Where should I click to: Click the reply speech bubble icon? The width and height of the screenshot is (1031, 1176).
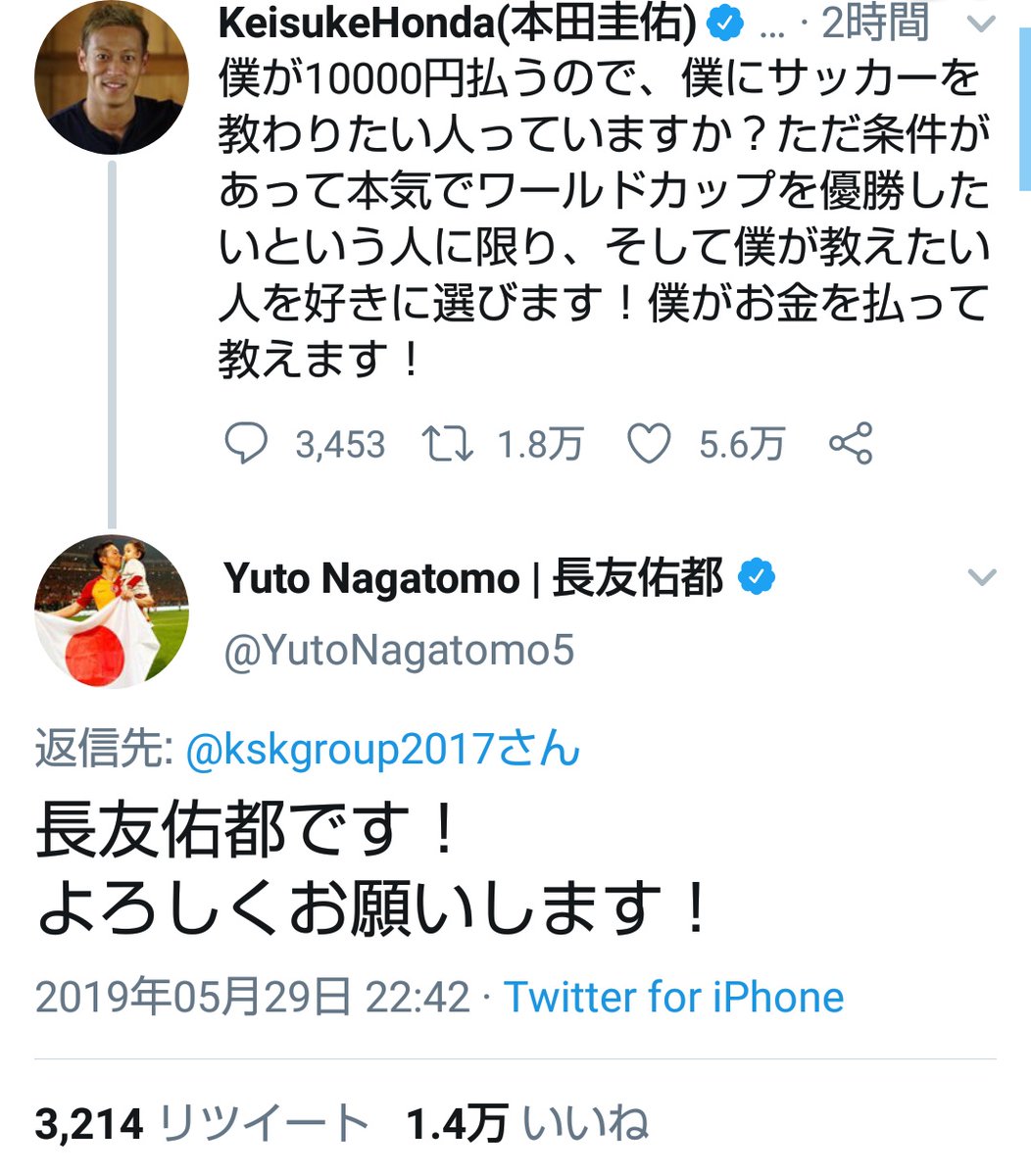pos(245,444)
